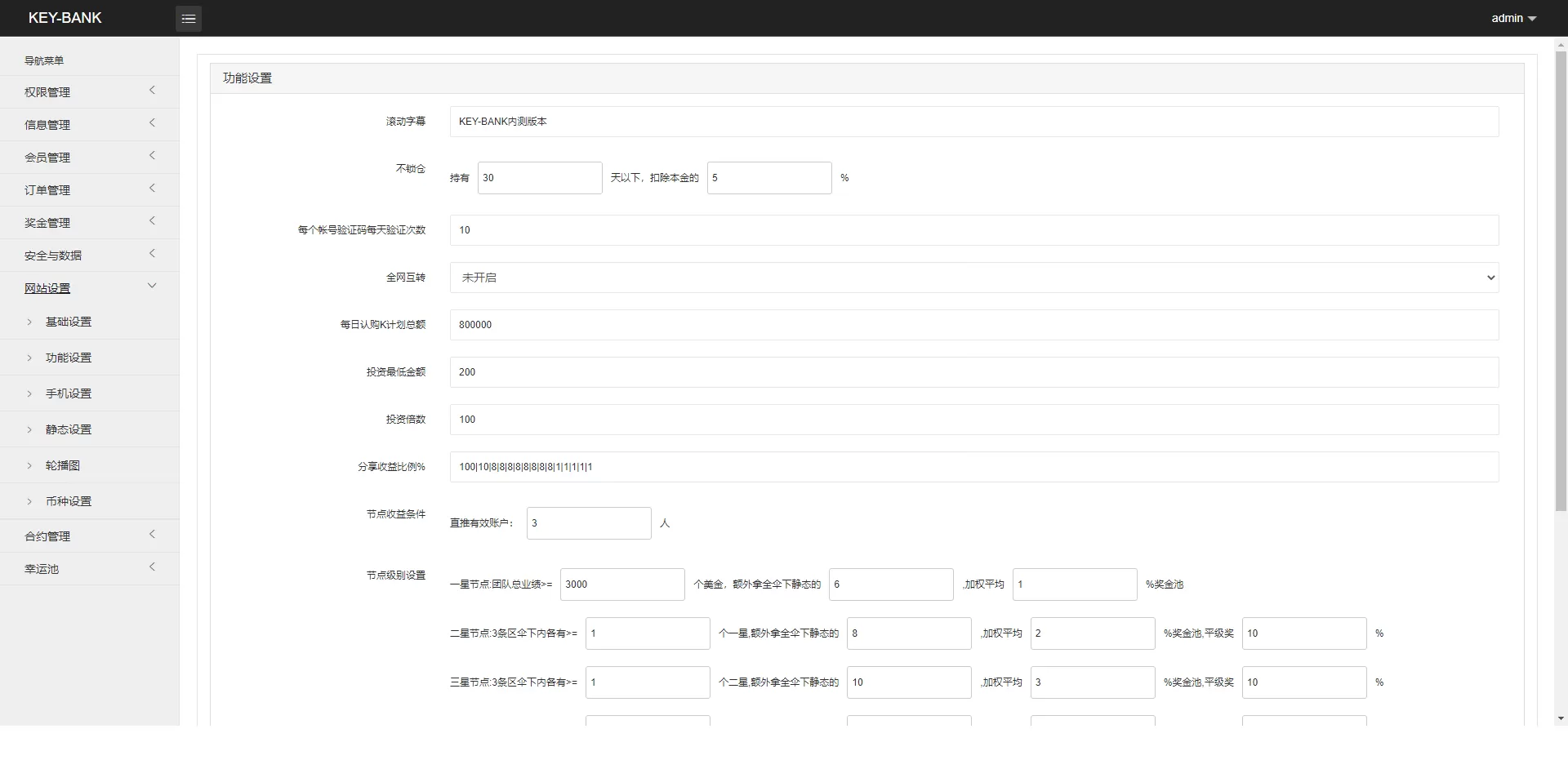Click the KEY-BANK logo text
1568x760 pixels.
pyautogui.click(x=65, y=17)
